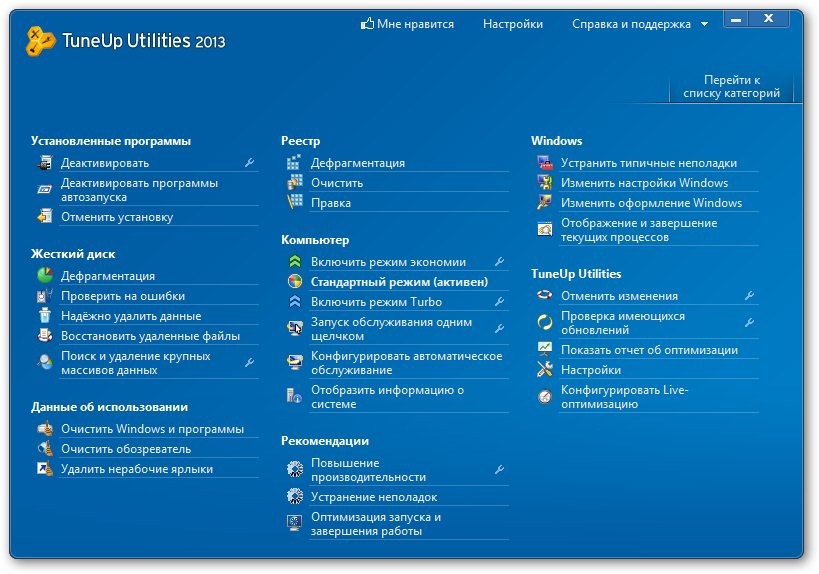Click the Проверить на ошибки icon
This screenshot has width=819, height=574.
click(45, 296)
